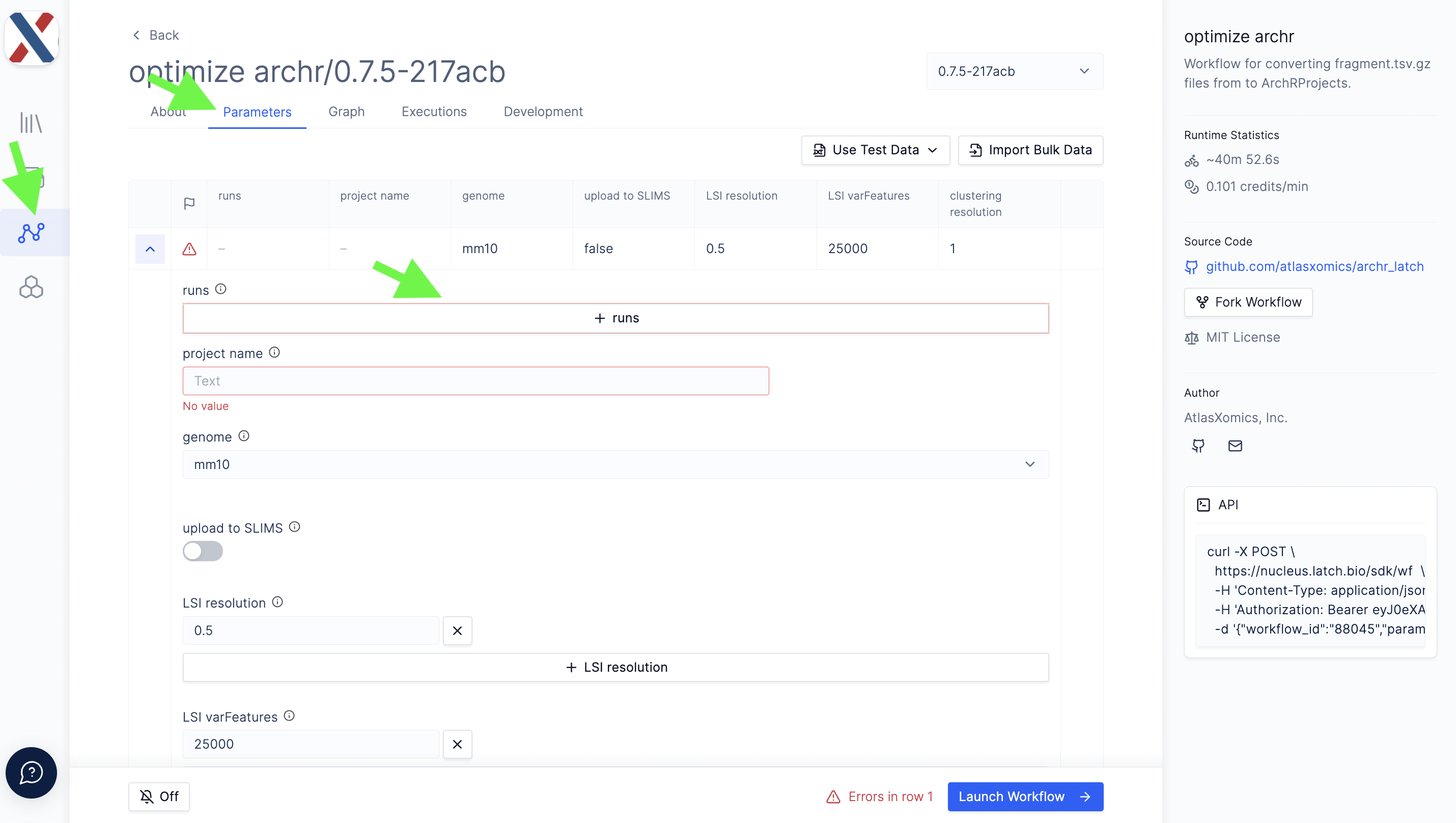Open the Workflows sidebar icon

pos(31,232)
